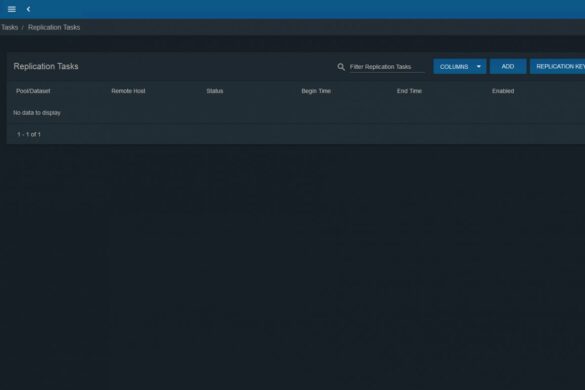This screenshot has height=390, width=585.
Task: Sort by the Pool/Dataset column header
Action: (x=33, y=91)
